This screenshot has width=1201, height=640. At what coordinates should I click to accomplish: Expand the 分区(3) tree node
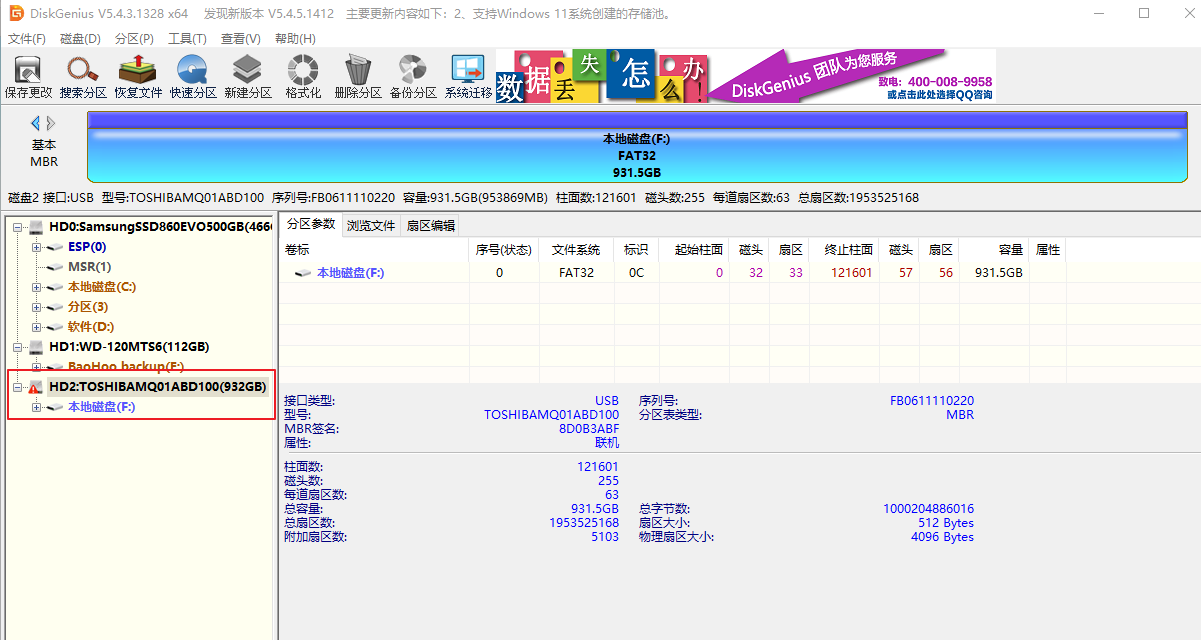pyautogui.click(x=37, y=307)
